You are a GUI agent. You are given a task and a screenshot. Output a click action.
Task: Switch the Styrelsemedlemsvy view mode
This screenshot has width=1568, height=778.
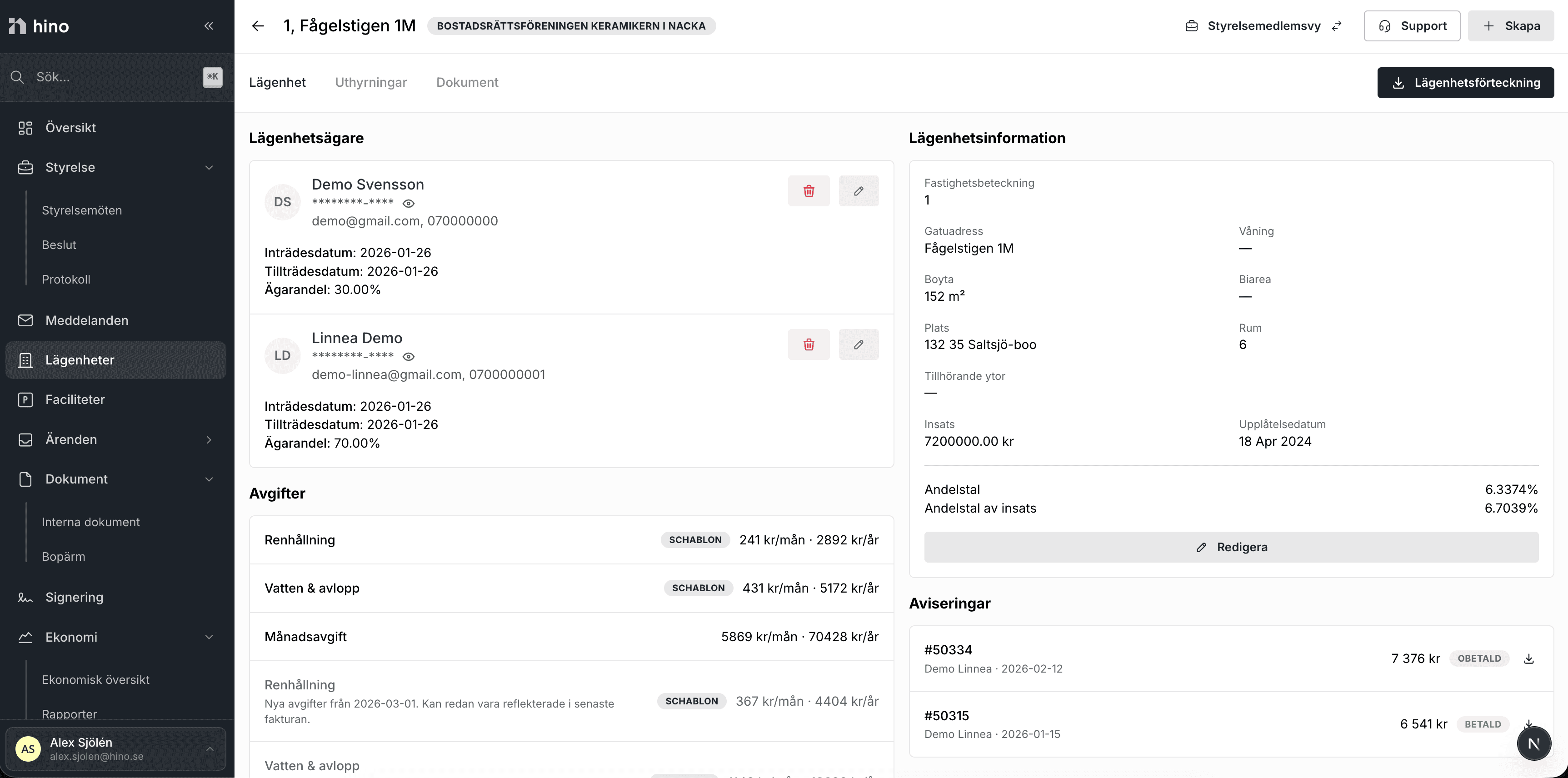point(1263,25)
